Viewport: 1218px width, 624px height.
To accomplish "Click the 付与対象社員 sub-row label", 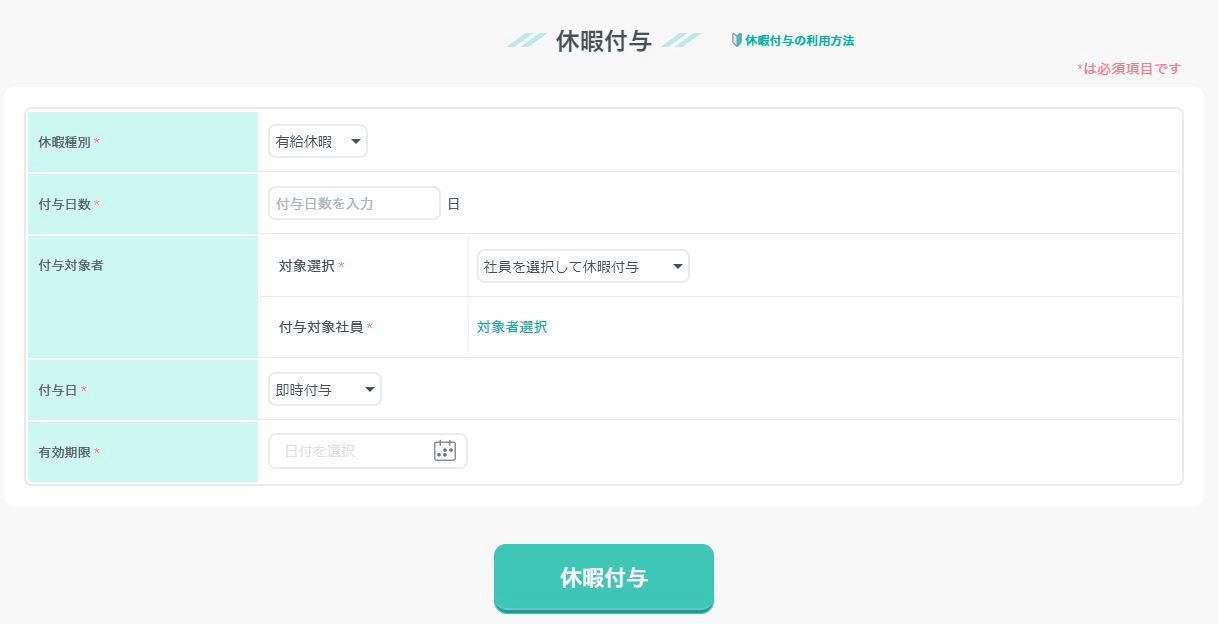I will click(321, 327).
